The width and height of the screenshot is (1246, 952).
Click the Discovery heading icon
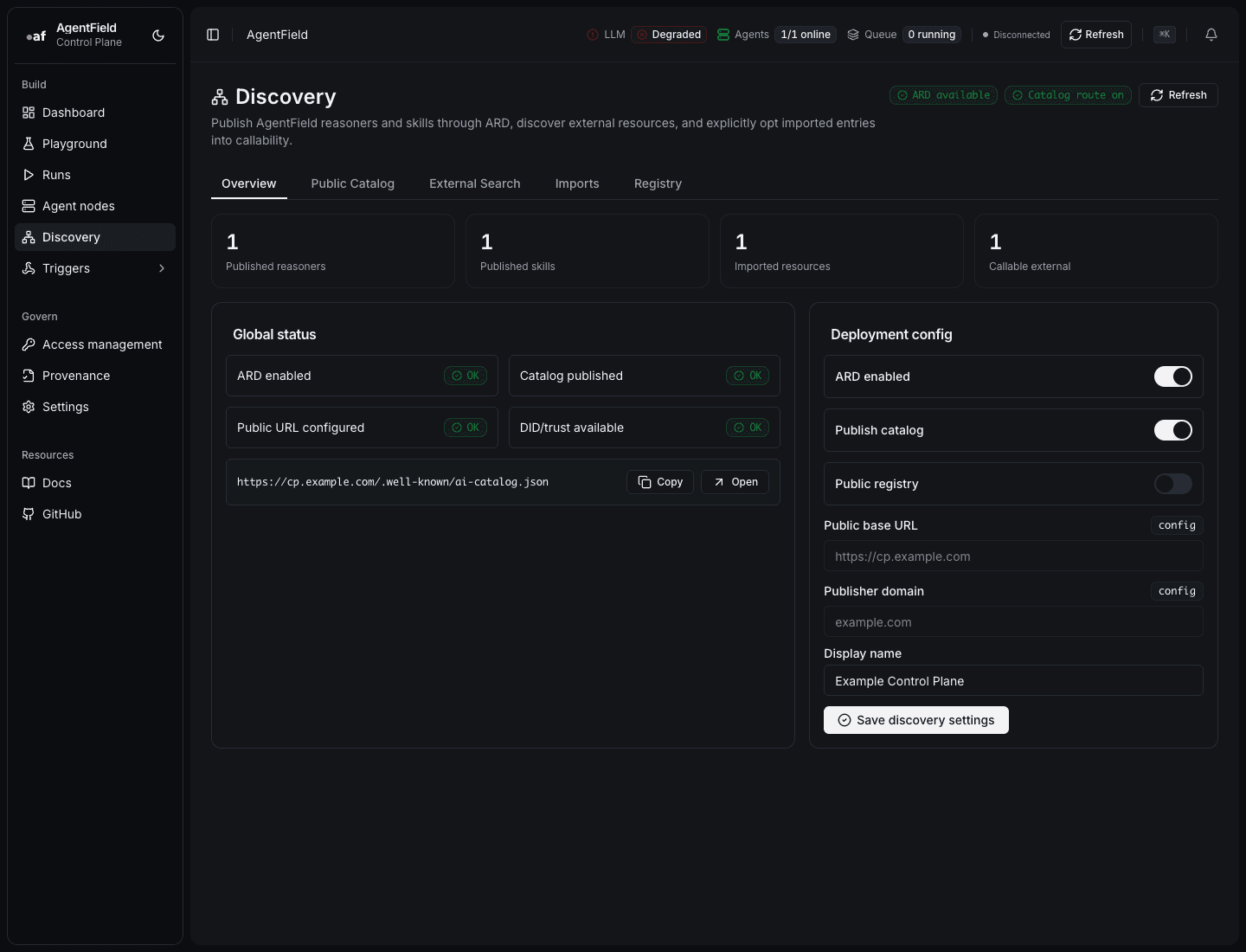pos(220,97)
